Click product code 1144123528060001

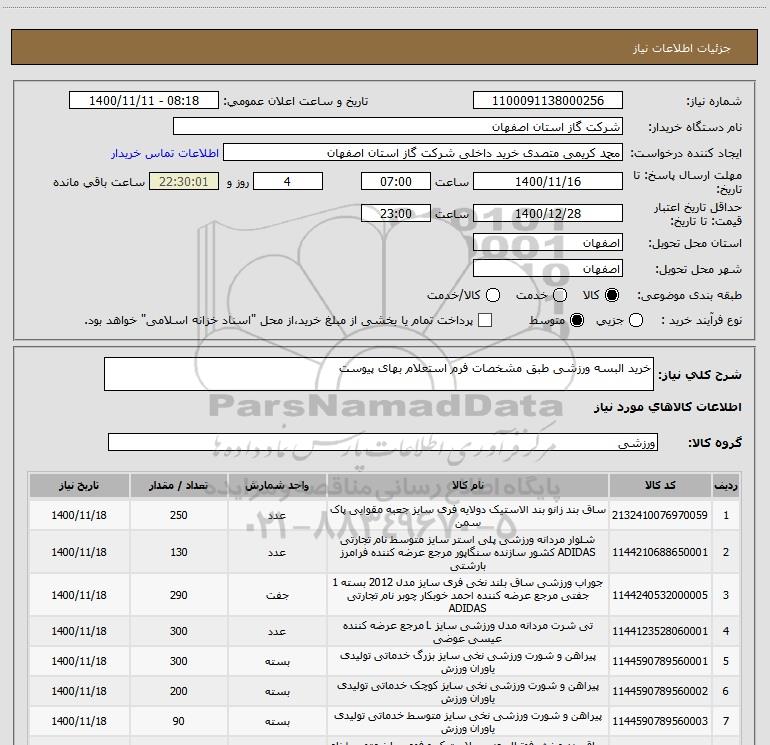[x=660, y=631]
